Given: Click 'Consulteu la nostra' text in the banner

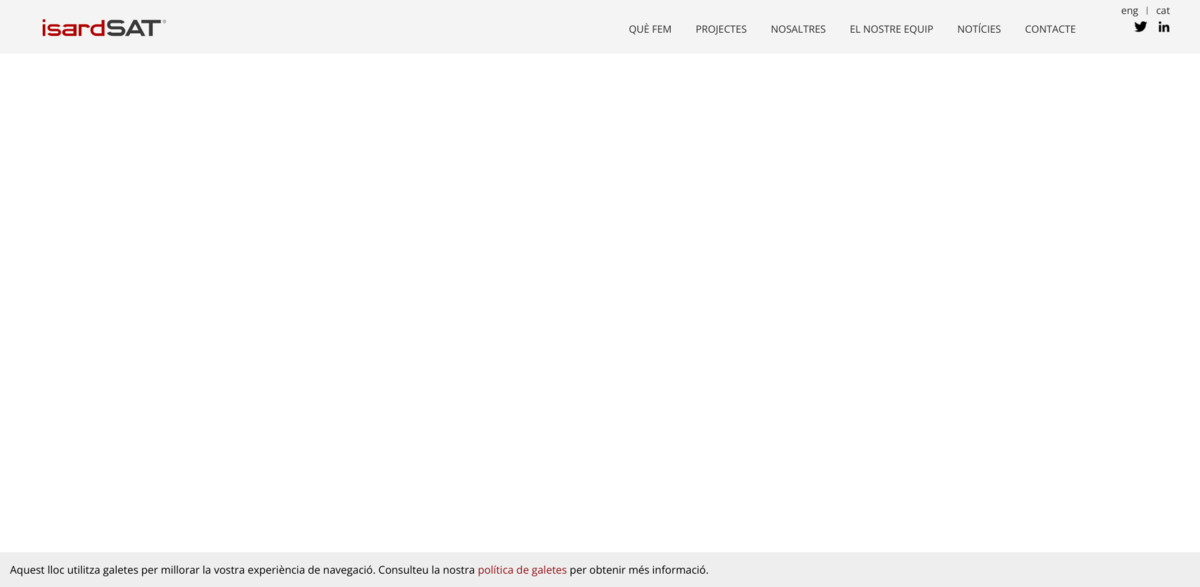Looking at the screenshot, I should (426, 570).
